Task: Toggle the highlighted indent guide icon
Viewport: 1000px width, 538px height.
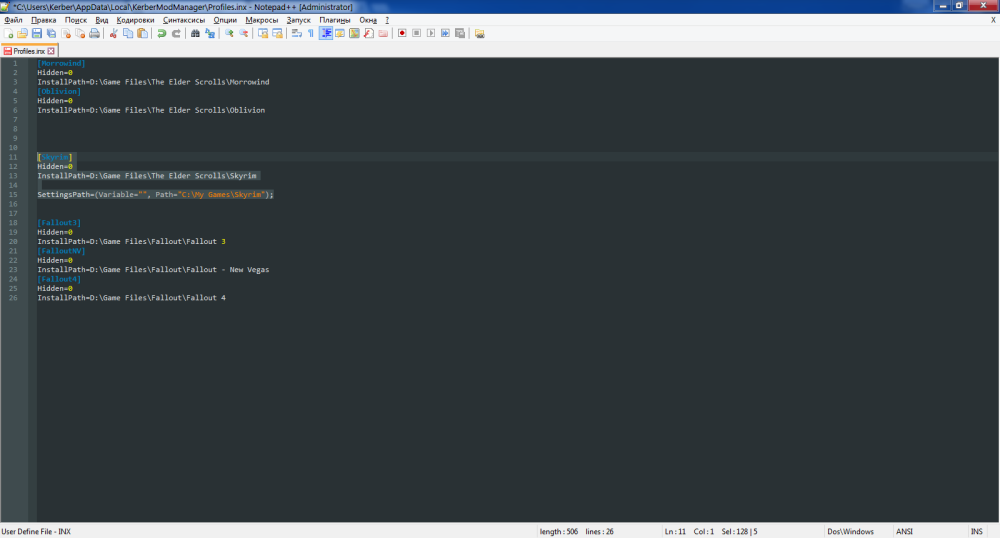Action: coord(326,33)
